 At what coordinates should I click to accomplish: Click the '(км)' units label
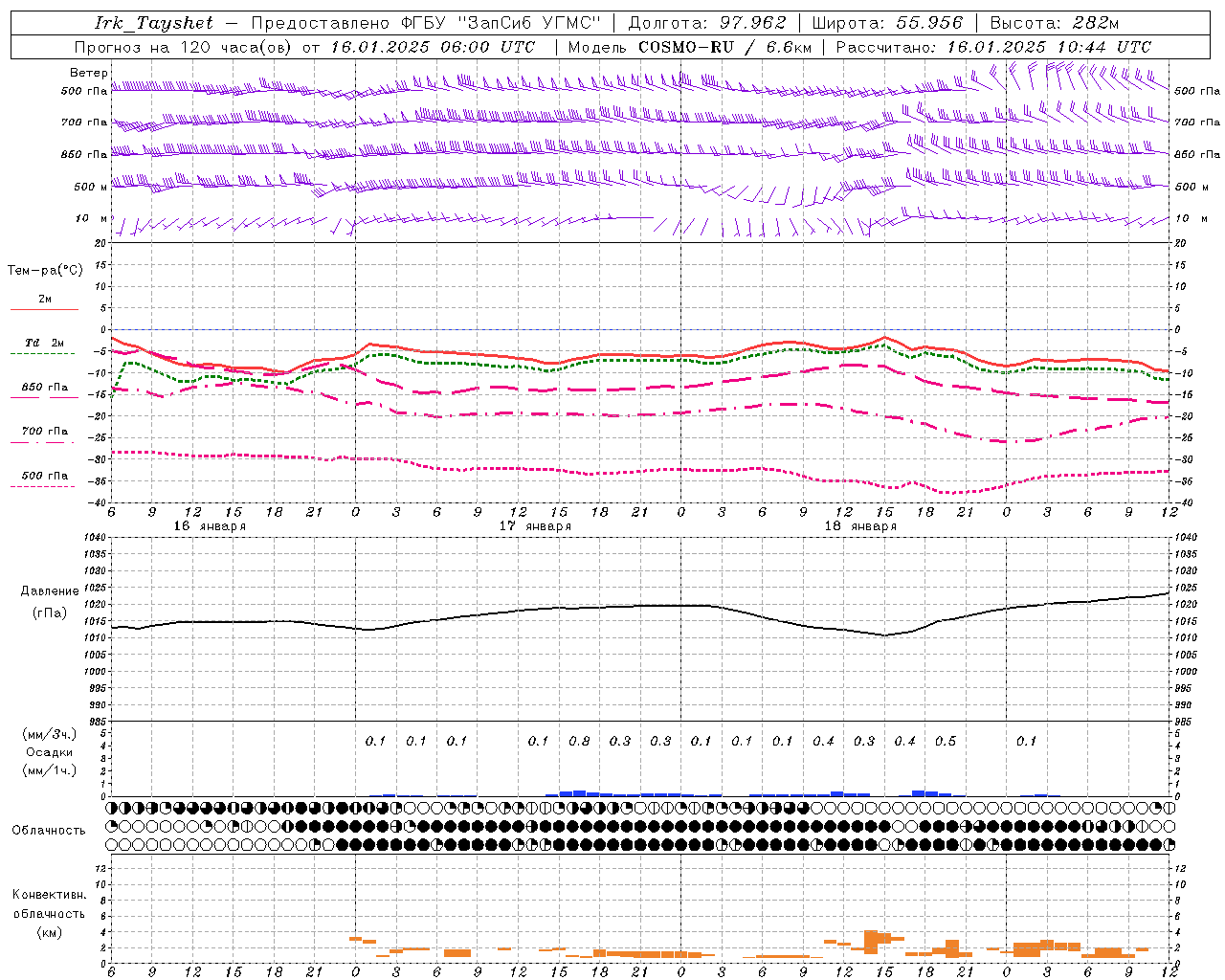click(x=50, y=932)
